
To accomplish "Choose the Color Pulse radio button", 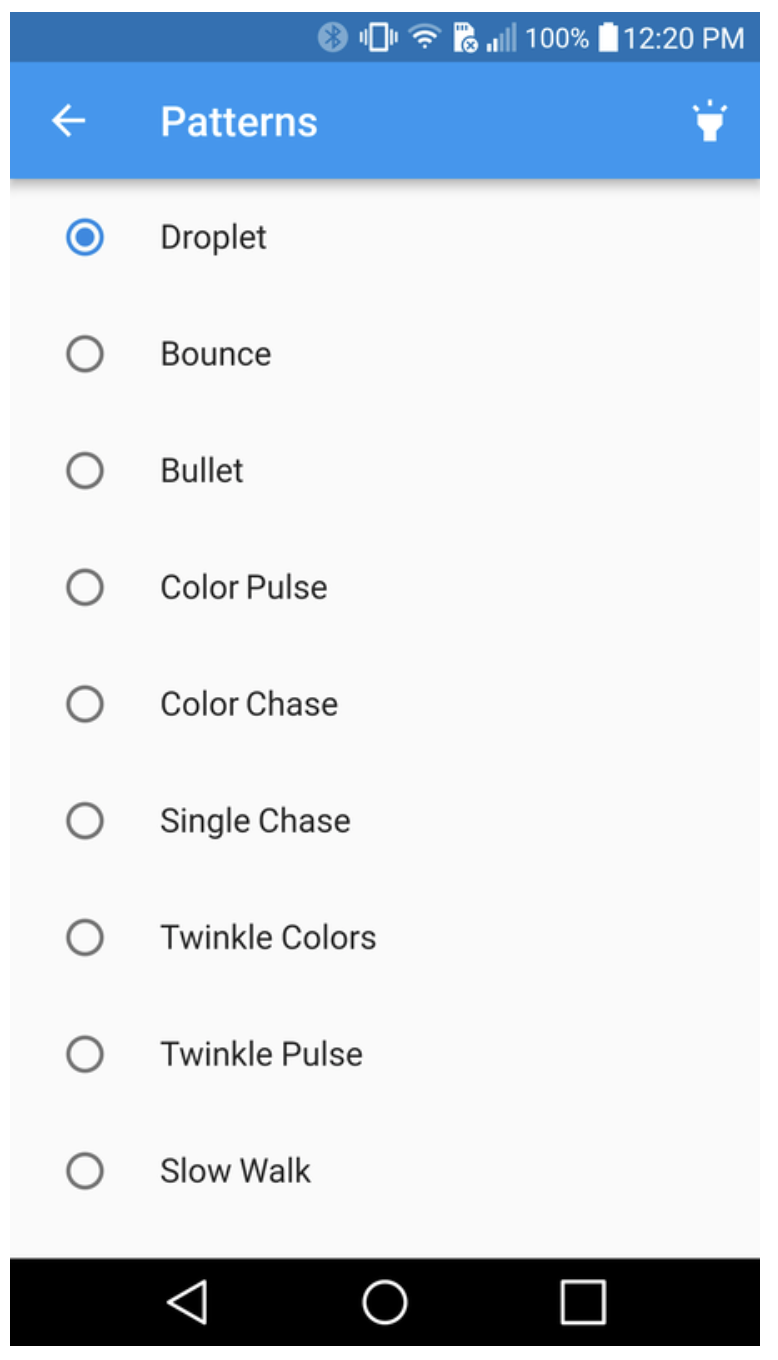I will pos(85,588).
